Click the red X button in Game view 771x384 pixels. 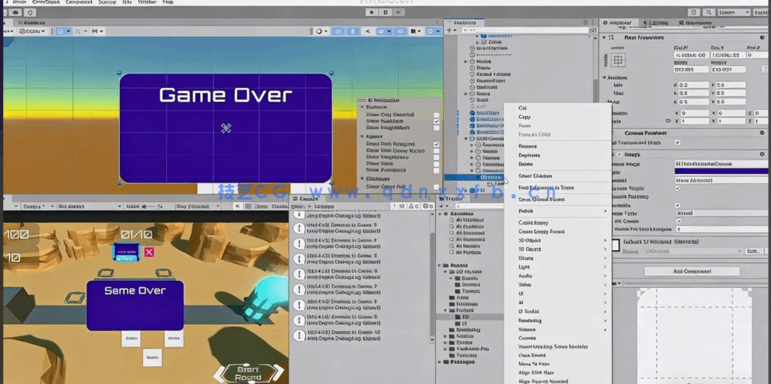(x=149, y=252)
